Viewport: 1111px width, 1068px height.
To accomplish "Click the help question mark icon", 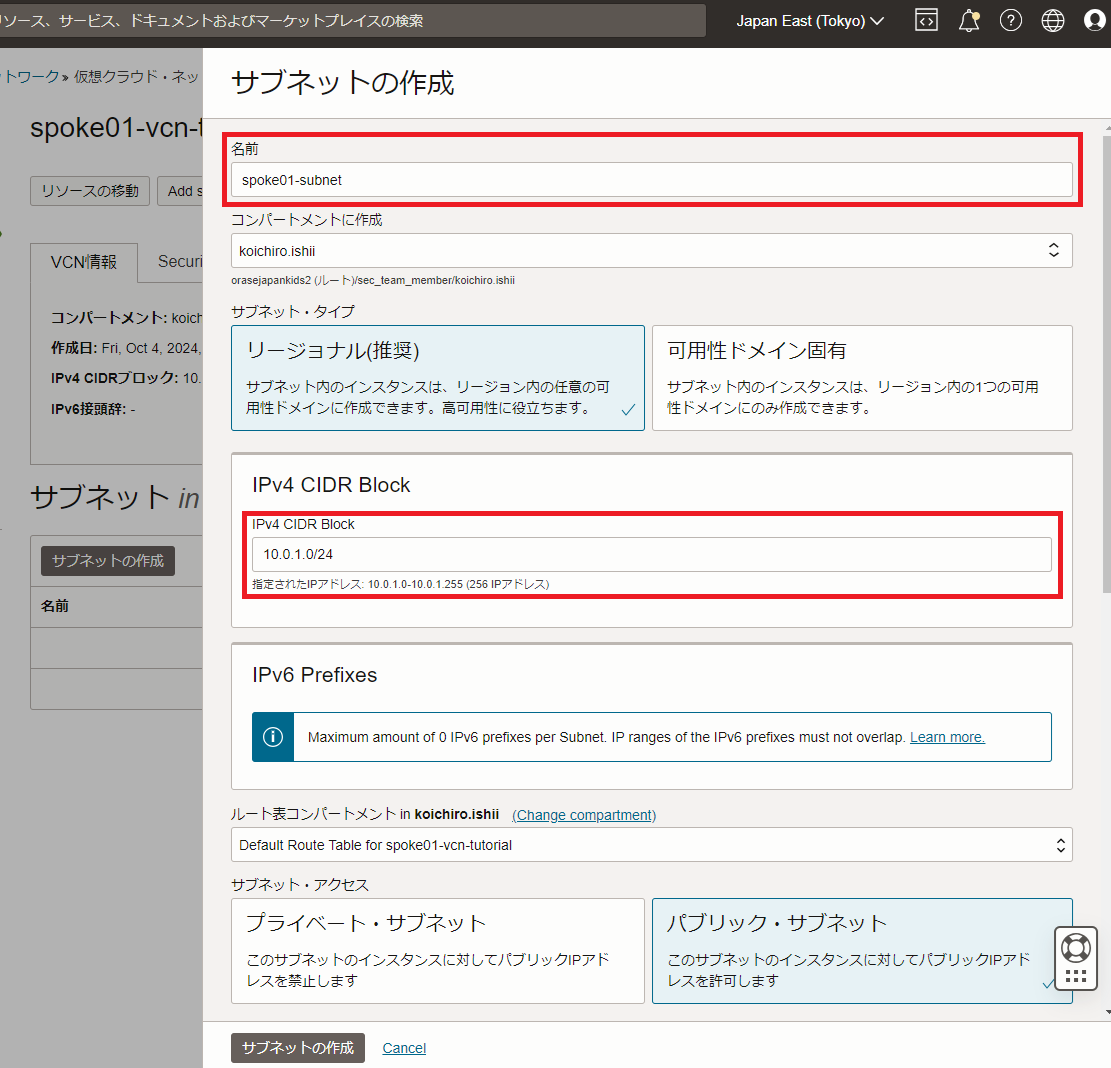I will click(1011, 19).
